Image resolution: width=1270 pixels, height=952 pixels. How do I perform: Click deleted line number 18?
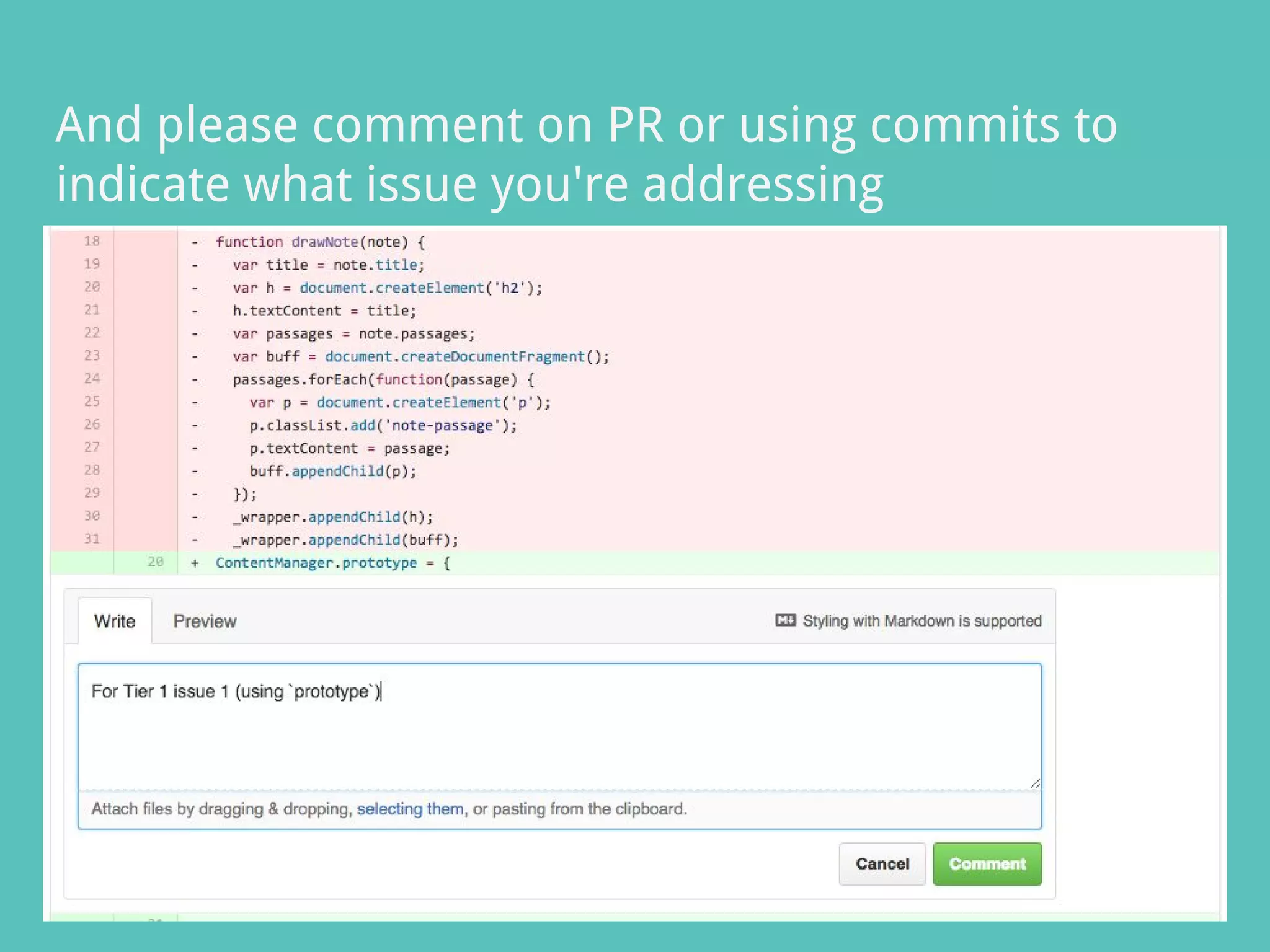92,241
